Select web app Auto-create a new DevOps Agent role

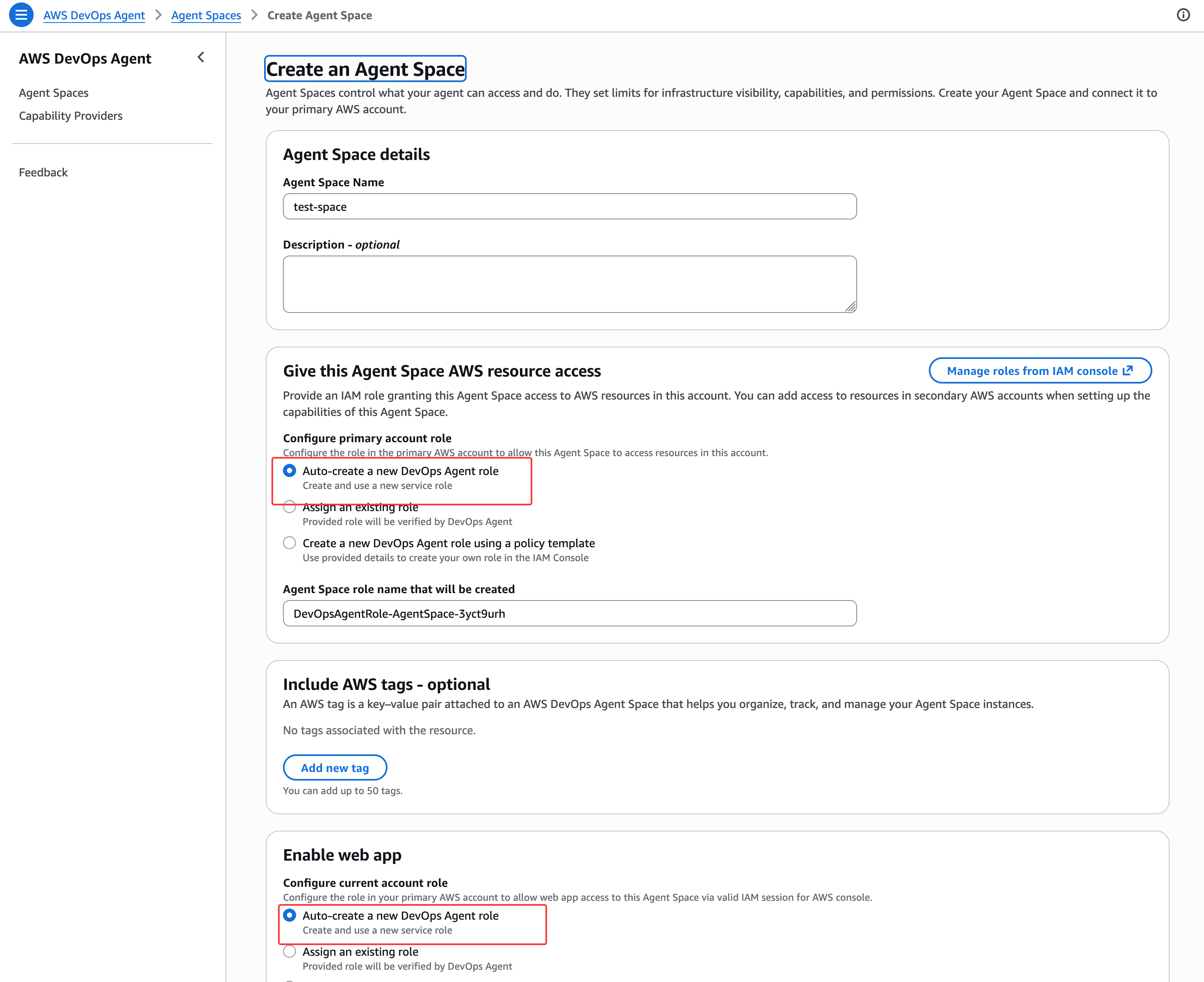click(290, 915)
